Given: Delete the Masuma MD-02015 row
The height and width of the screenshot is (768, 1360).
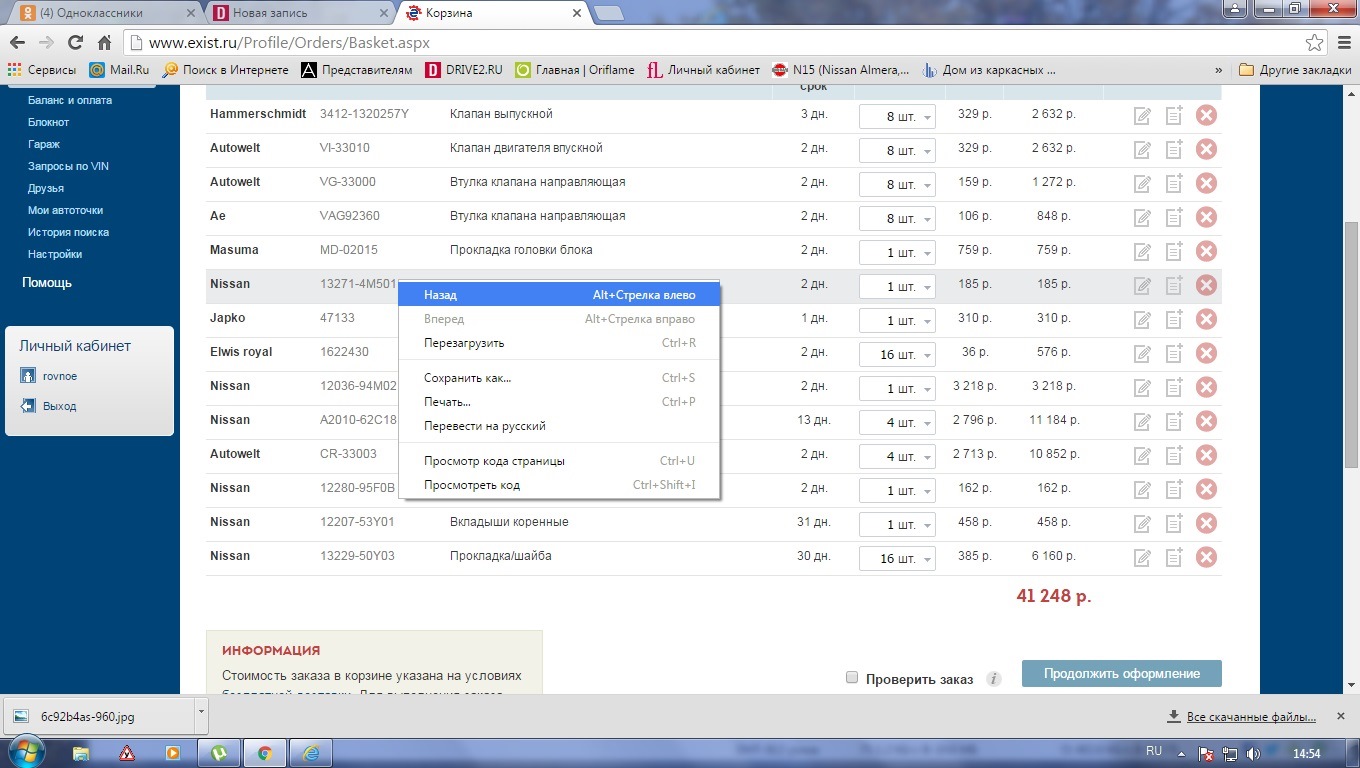Looking at the screenshot, I should click(1206, 251).
